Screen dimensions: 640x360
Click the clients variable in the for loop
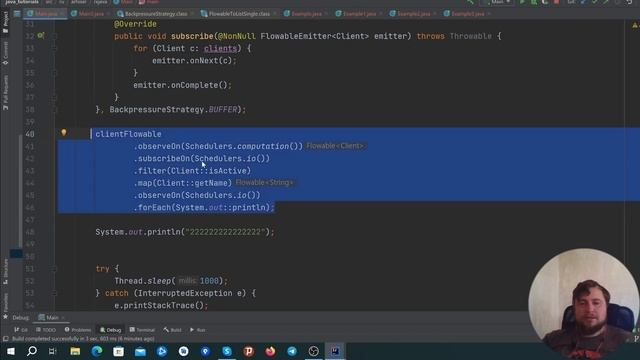(x=220, y=48)
